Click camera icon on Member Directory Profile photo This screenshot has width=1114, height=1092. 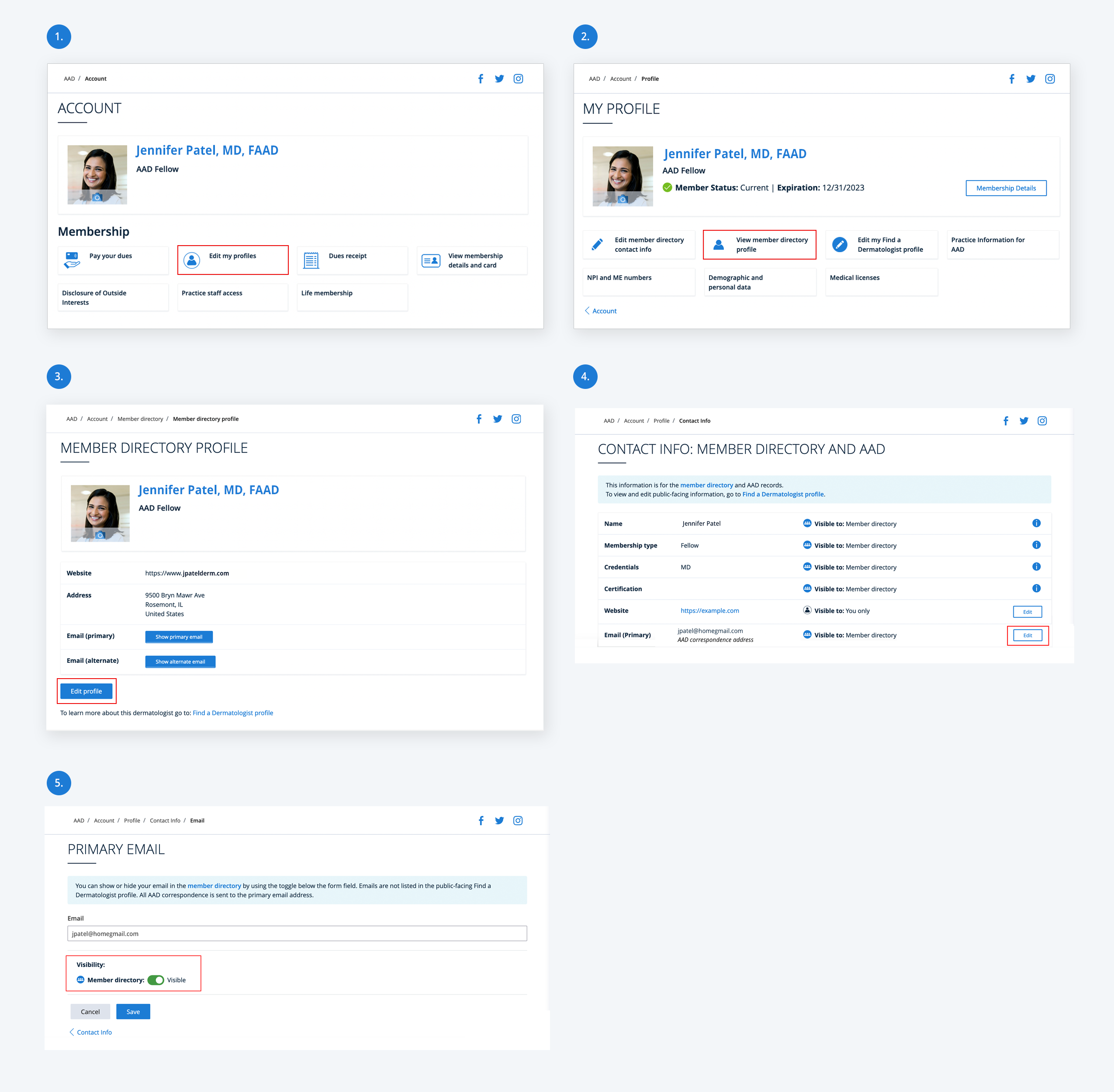point(100,535)
